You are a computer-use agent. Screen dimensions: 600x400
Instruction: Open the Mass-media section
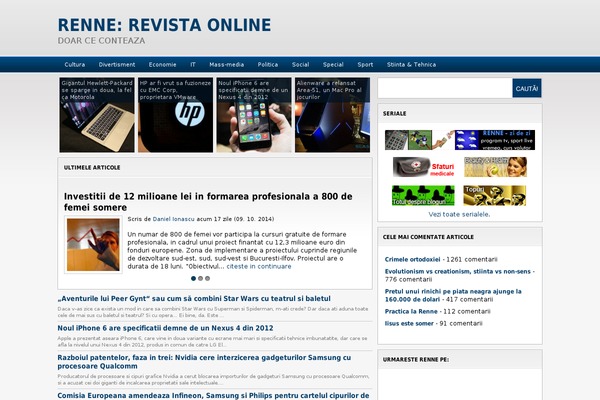[x=227, y=65]
